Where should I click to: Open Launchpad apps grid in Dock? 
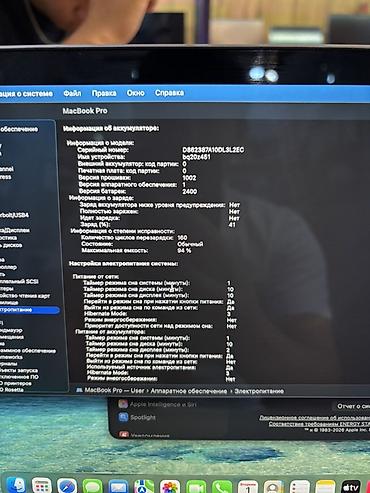pyautogui.click(x=42, y=486)
